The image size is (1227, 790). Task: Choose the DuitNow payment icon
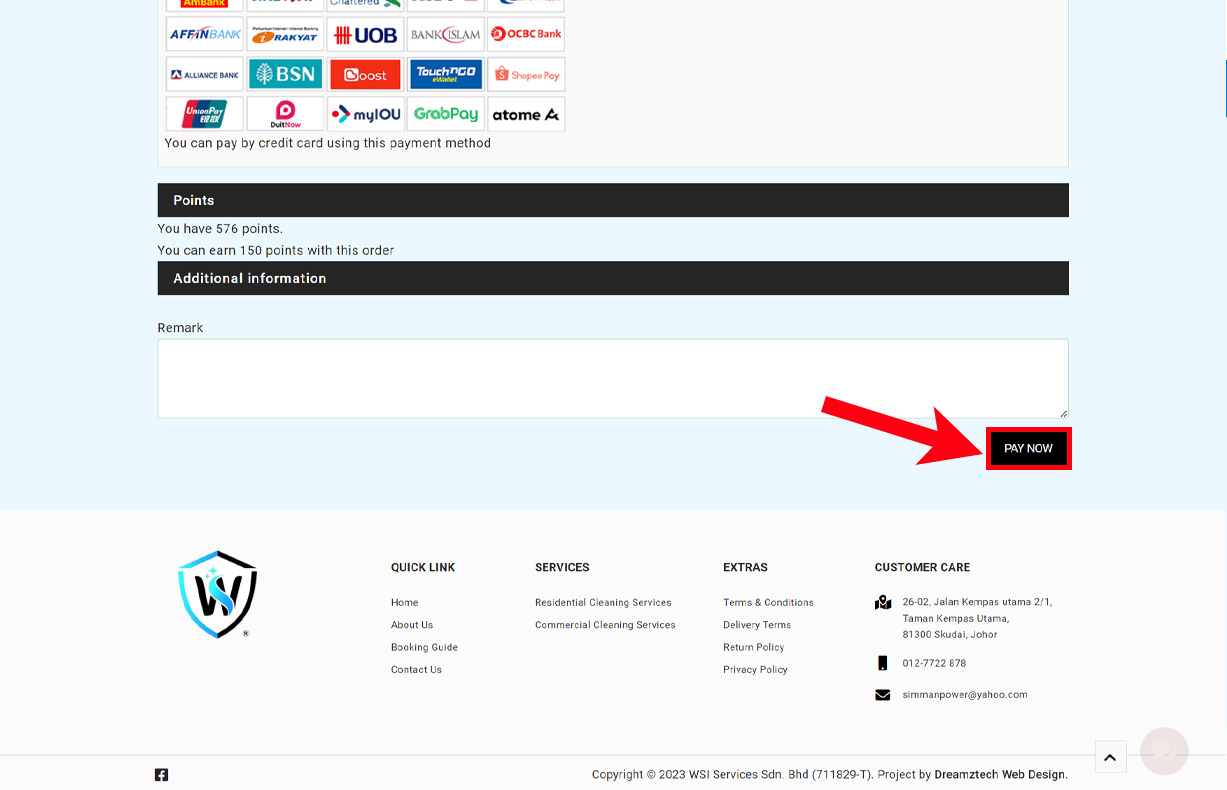click(x=285, y=114)
